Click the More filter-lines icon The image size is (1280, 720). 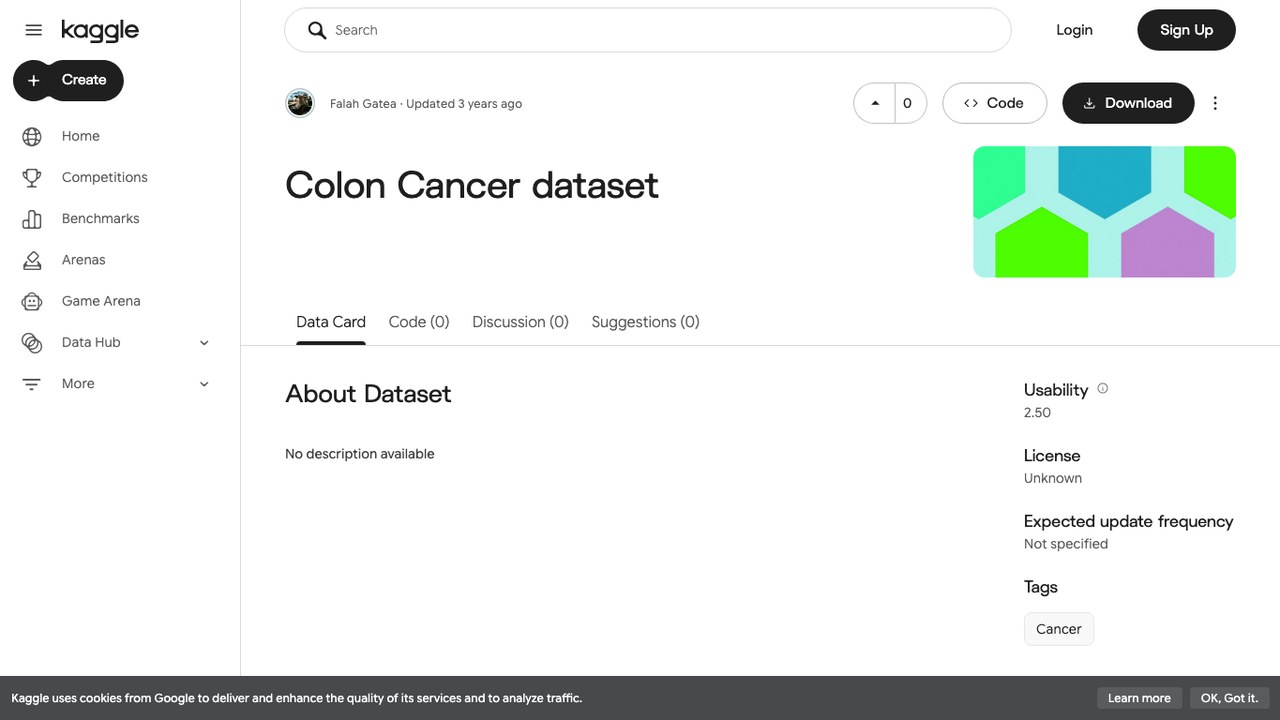32,384
